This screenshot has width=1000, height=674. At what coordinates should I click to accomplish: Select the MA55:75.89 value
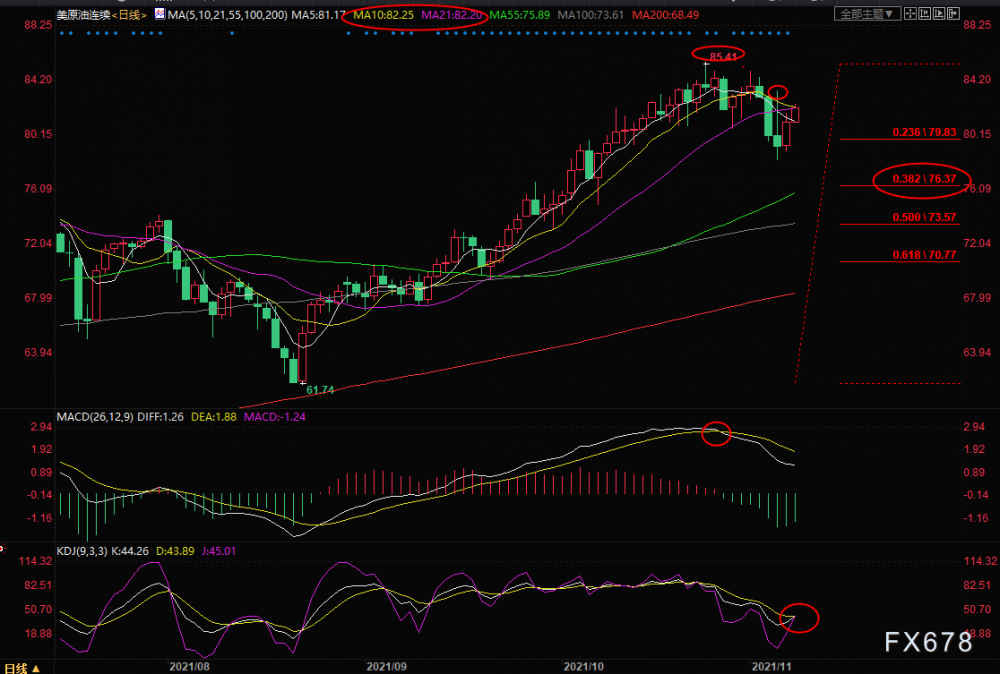519,15
